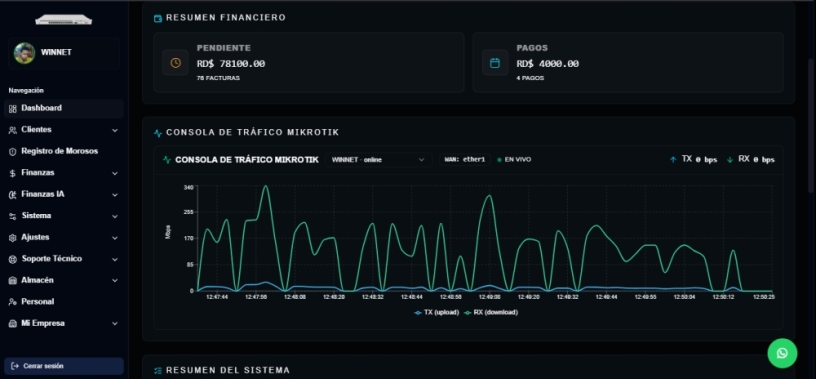The height and width of the screenshot is (379, 816).
Task: Toggle TX (upload) legend series
Action: 437,312
